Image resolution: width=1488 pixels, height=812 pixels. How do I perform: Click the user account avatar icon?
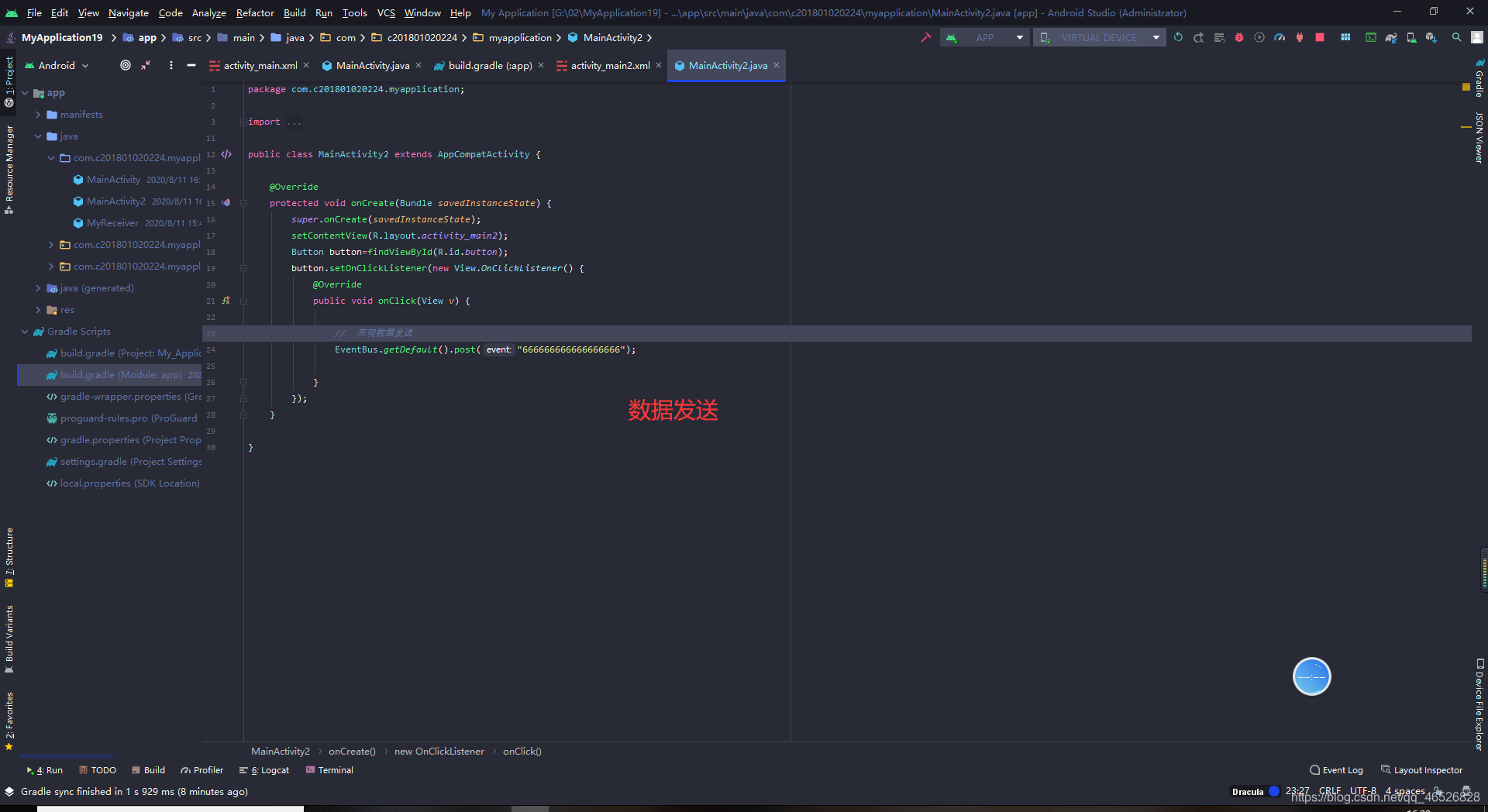click(1477, 37)
